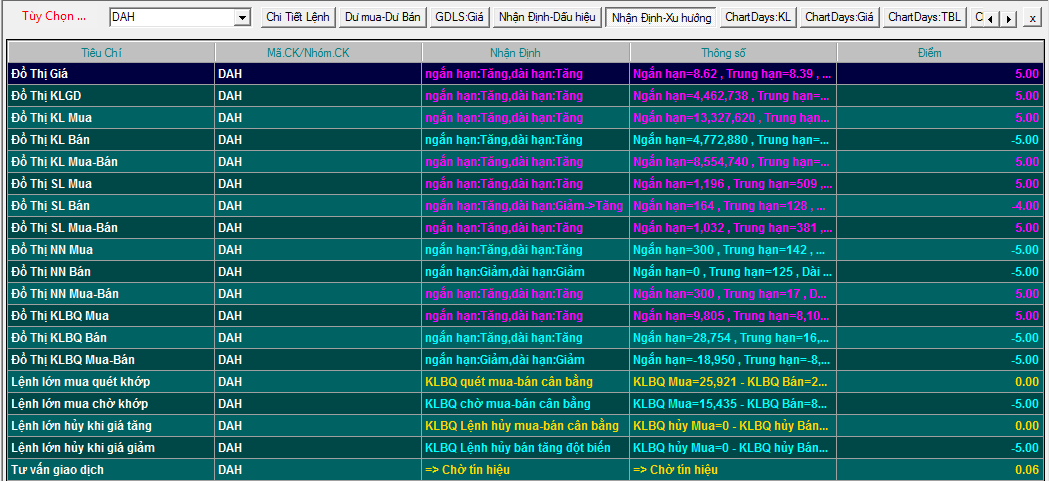Click the Ngắn hạn=8,554,740 parameter cell
The width and height of the screenshot is (1050, 481).
(x=733, y=161)
